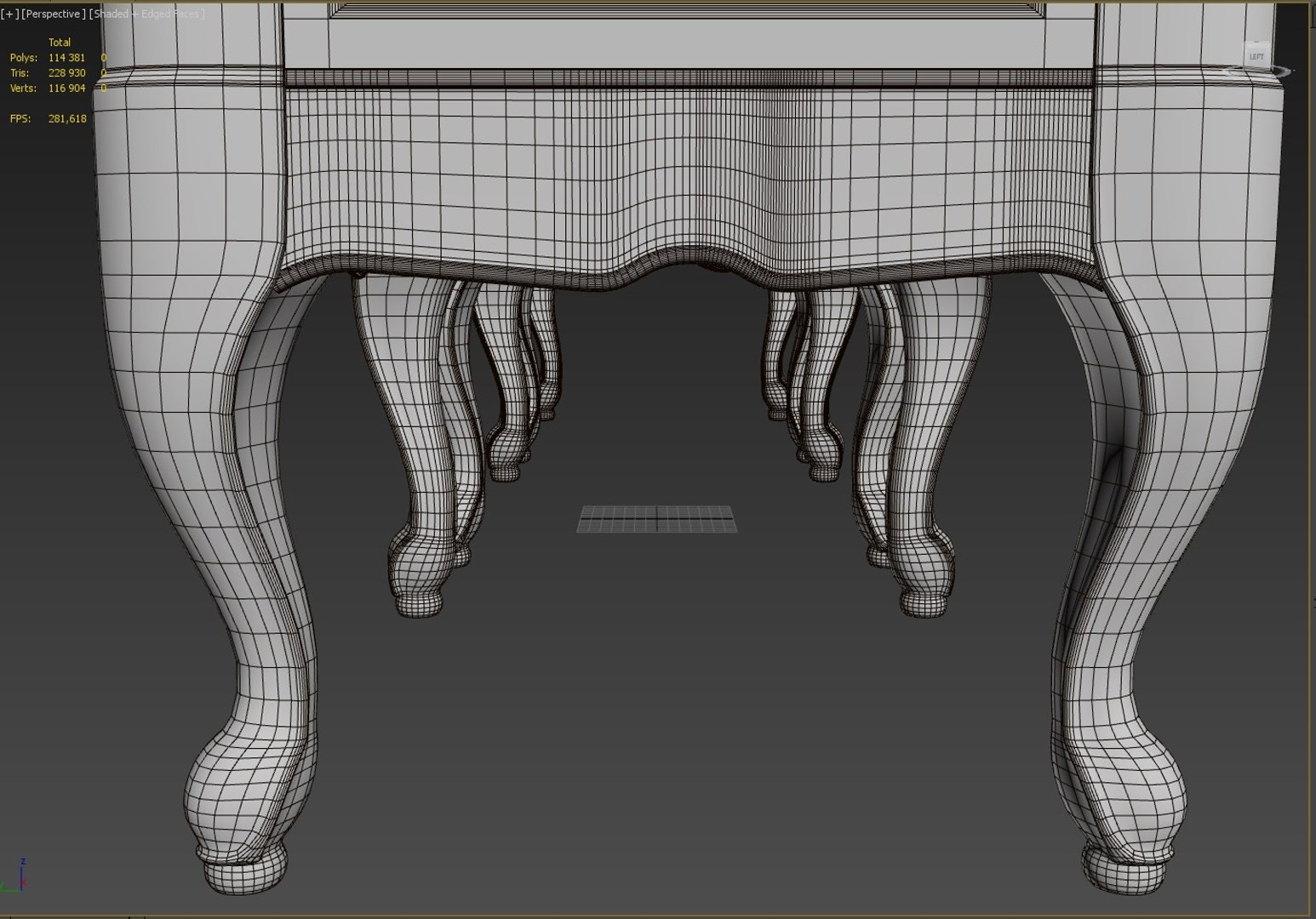Open the Shaded + Edged Faces shading menu
Image resolution: width=1316 pixels, height=919 pixels.
coord(146,14)
